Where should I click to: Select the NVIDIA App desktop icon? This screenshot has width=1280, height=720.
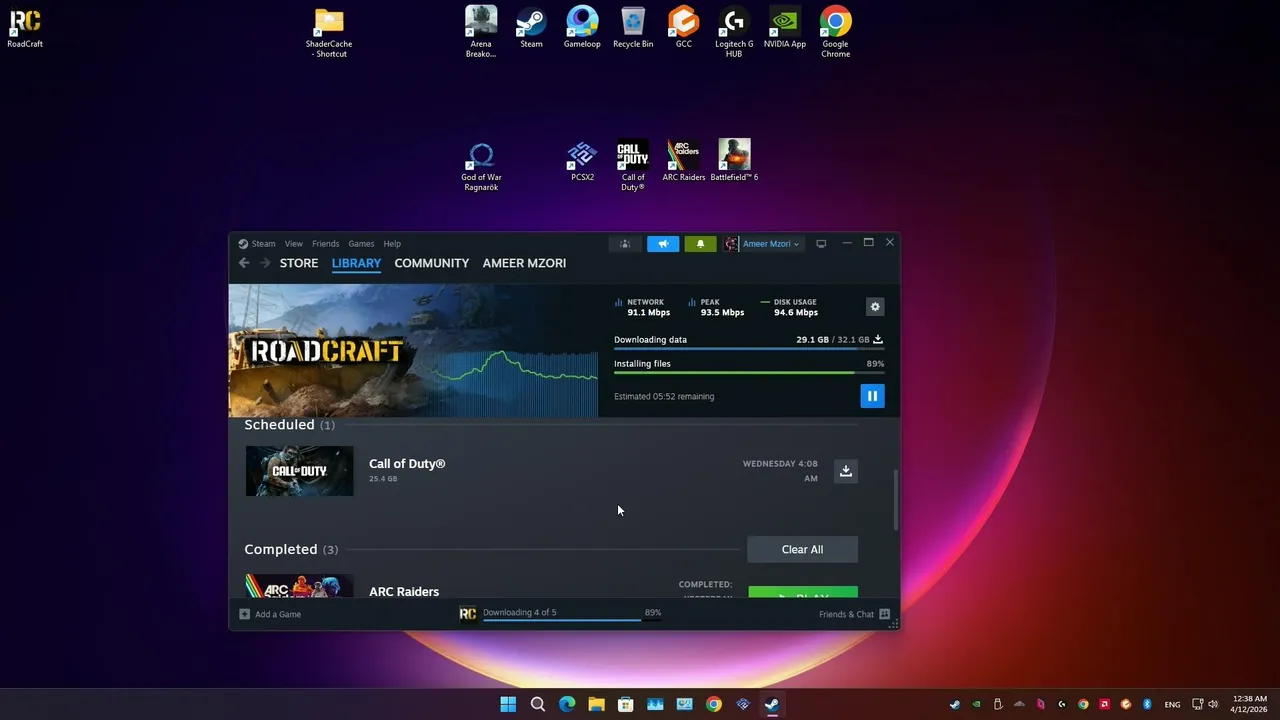click(x=785, y=28)
